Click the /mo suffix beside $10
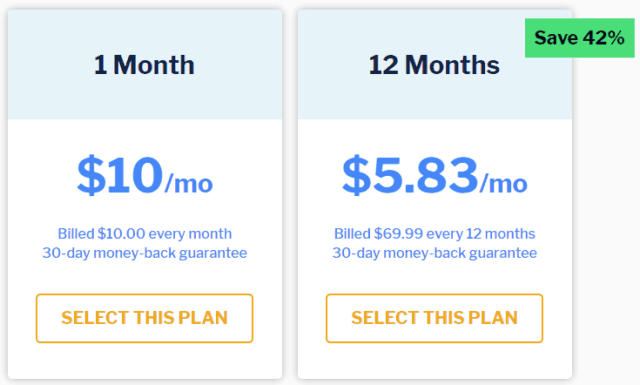This screenshot has height=385, width=640. coord(189,183)
